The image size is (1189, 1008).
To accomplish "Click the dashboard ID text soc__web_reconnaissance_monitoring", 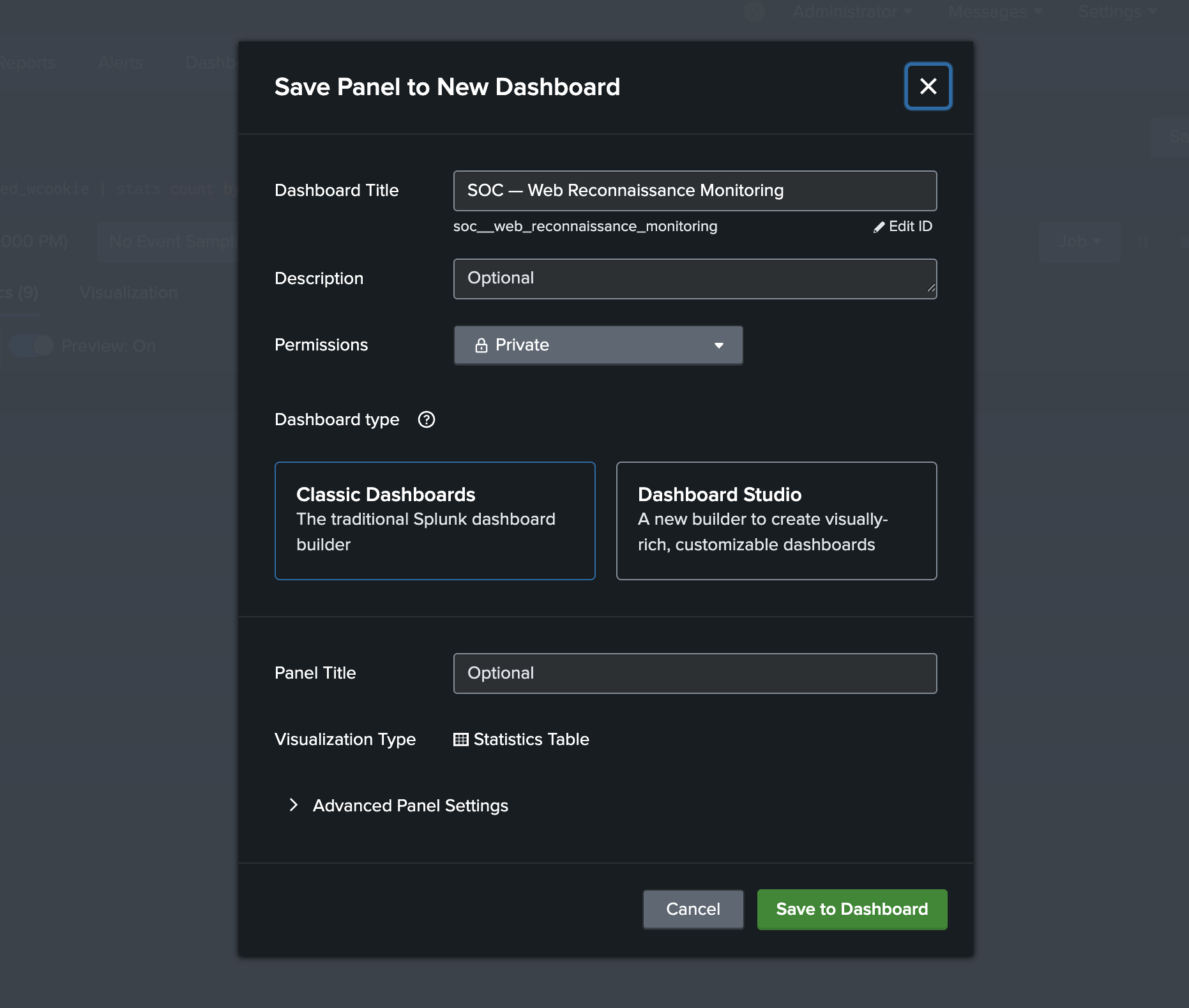I will [585, 227].
